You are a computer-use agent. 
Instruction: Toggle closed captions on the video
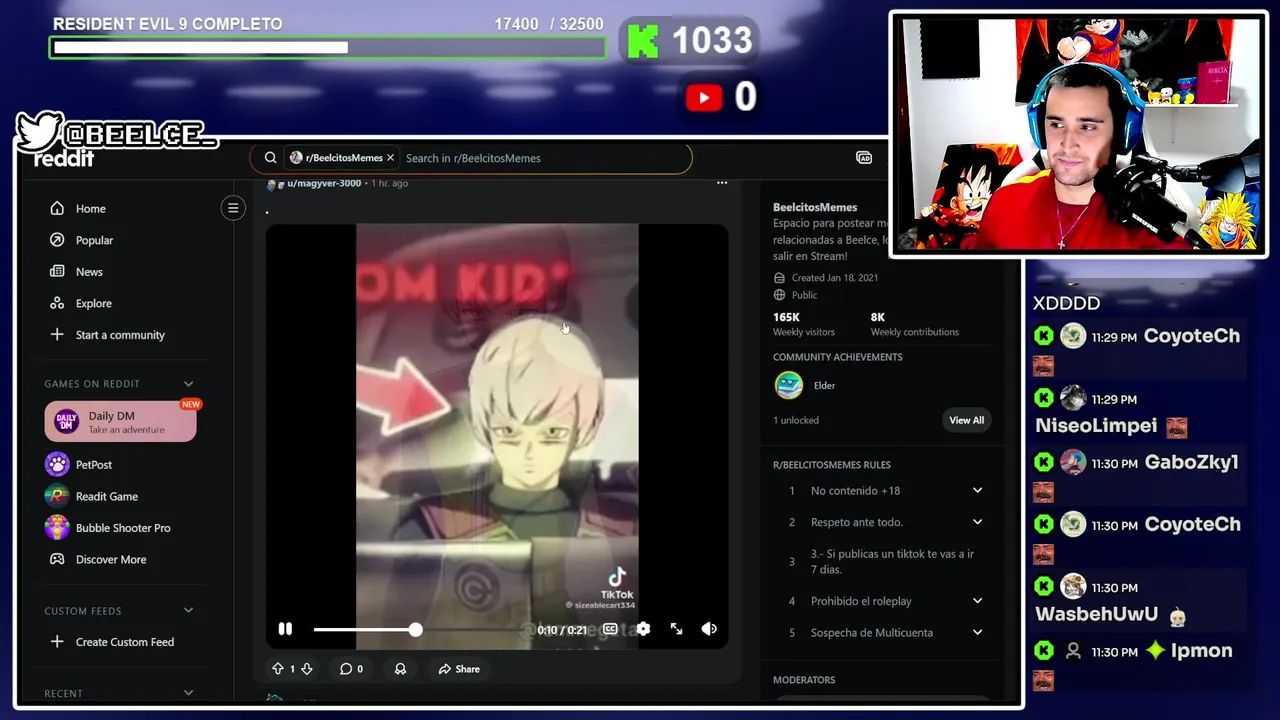click(x=610, y=629)
